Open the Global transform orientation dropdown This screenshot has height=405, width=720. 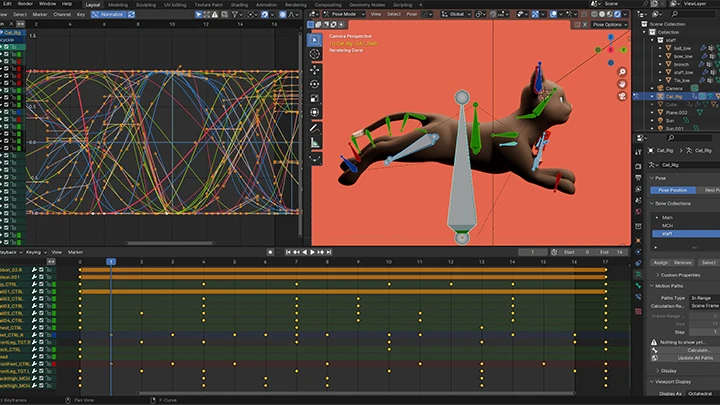coord(456,14)
